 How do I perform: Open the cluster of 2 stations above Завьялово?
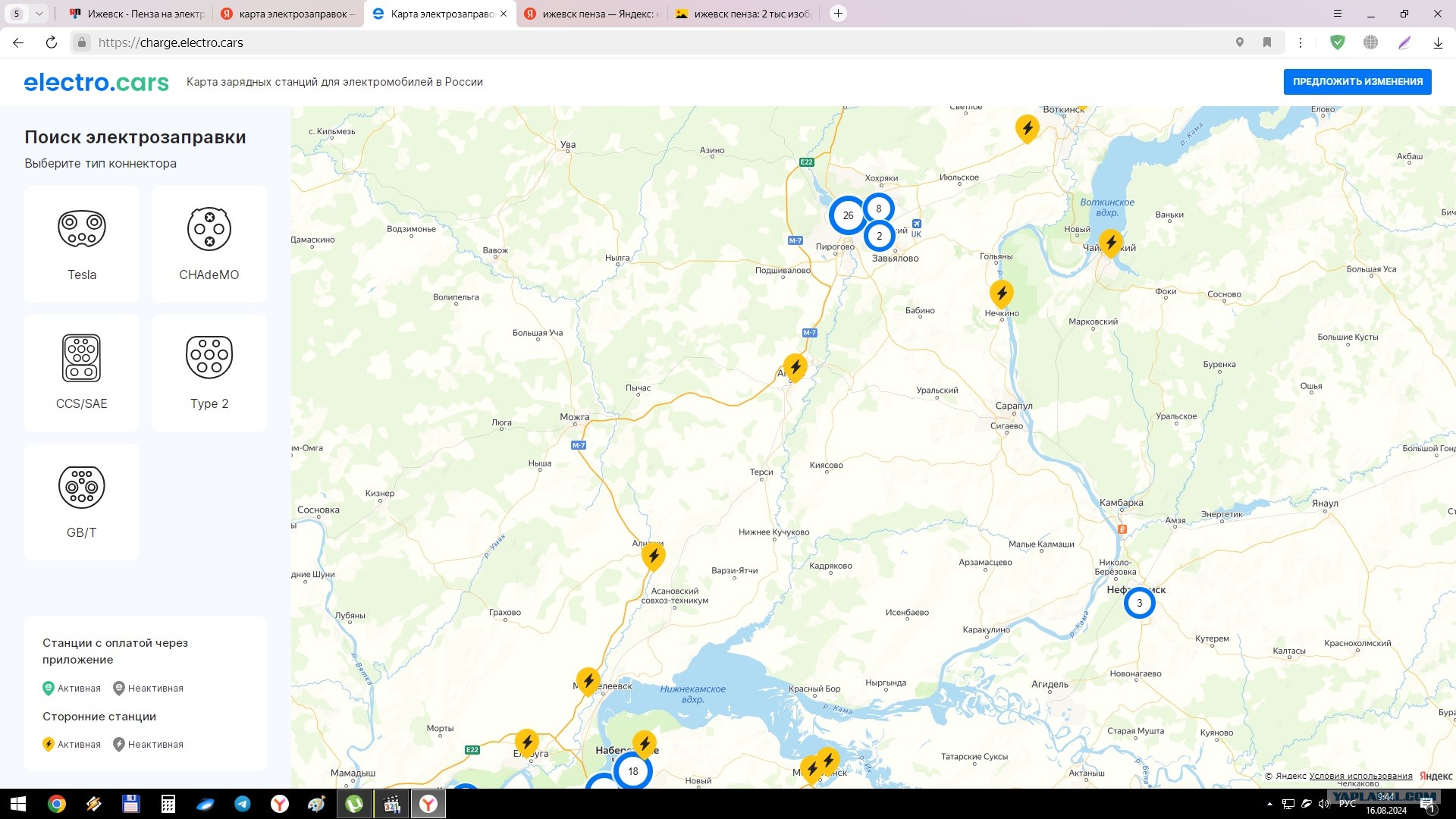point(880,236)
